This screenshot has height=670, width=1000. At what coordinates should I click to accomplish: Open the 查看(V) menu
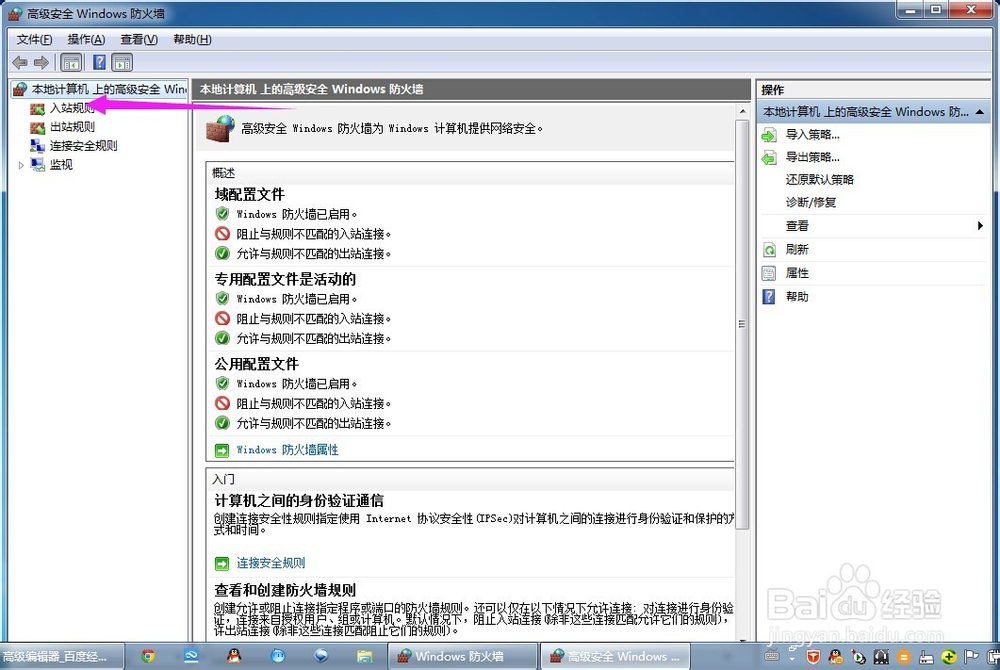pos(139,40)
